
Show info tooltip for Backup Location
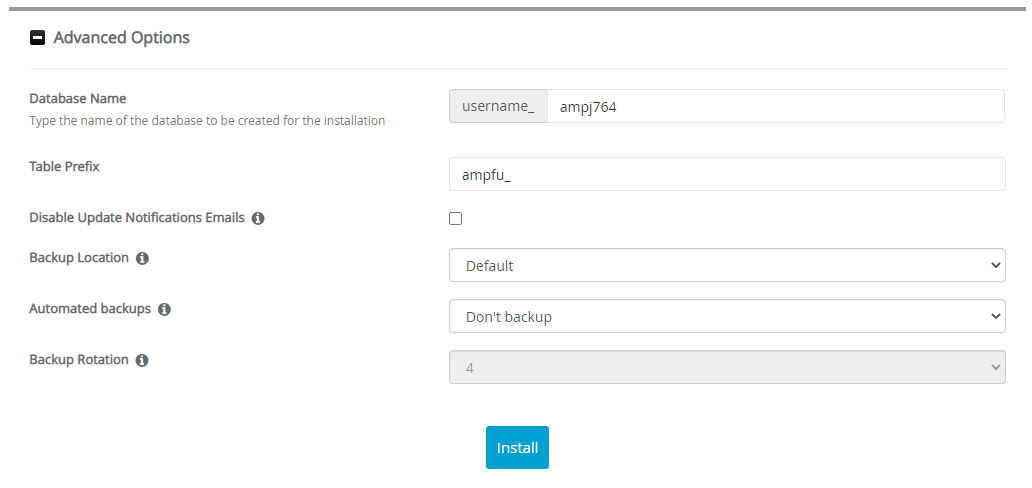142,258
